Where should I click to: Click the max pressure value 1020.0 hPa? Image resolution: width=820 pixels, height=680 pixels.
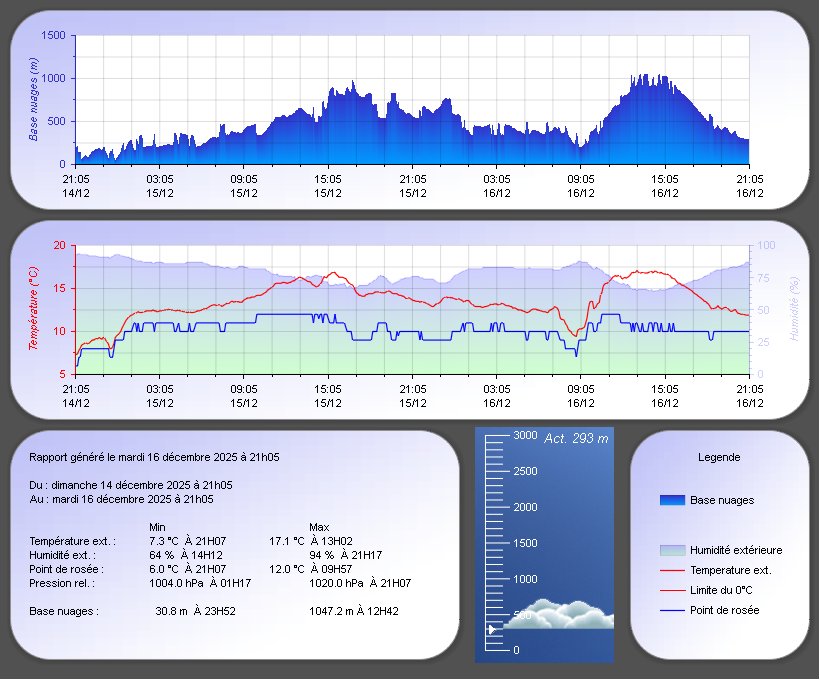[338, 583]
